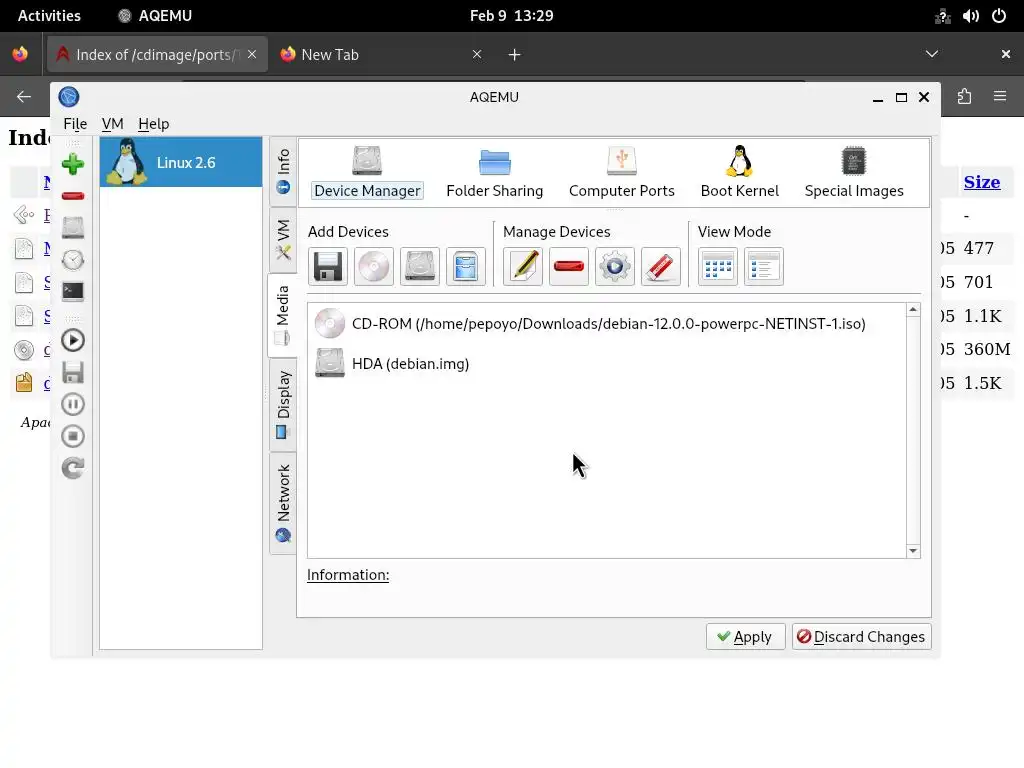1024x768 pixels.
Task: Stop the VM with the stop button
Action: [72, 436]
